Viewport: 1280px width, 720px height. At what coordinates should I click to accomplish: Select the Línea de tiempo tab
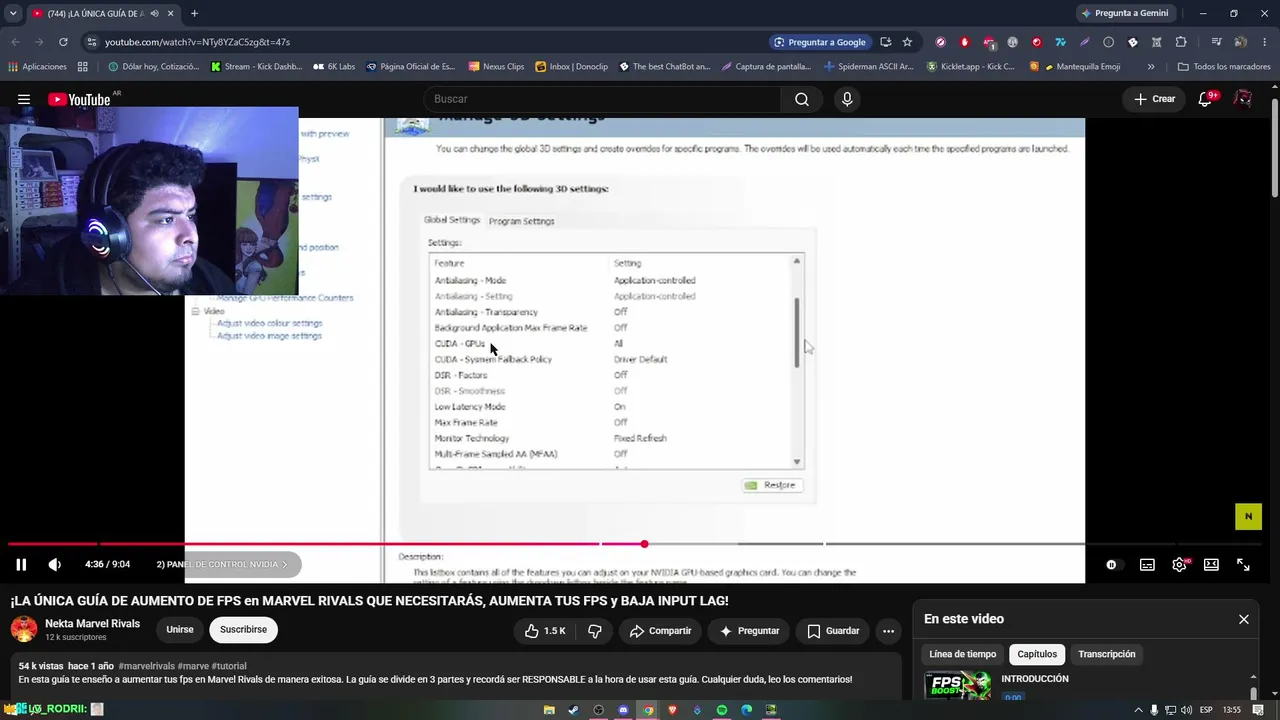click(962, 654)
